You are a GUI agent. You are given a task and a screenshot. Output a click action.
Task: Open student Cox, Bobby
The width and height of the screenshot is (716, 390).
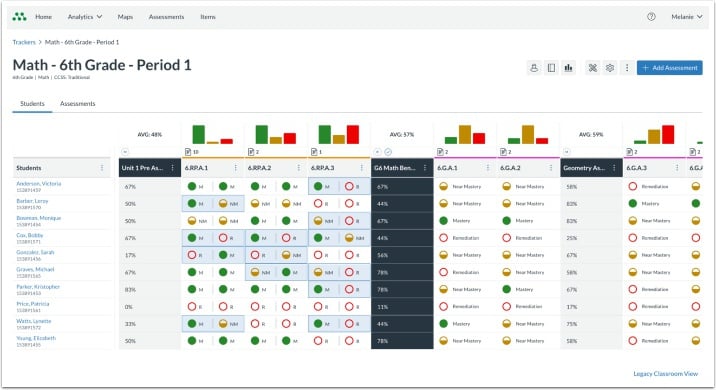(29, 235)
